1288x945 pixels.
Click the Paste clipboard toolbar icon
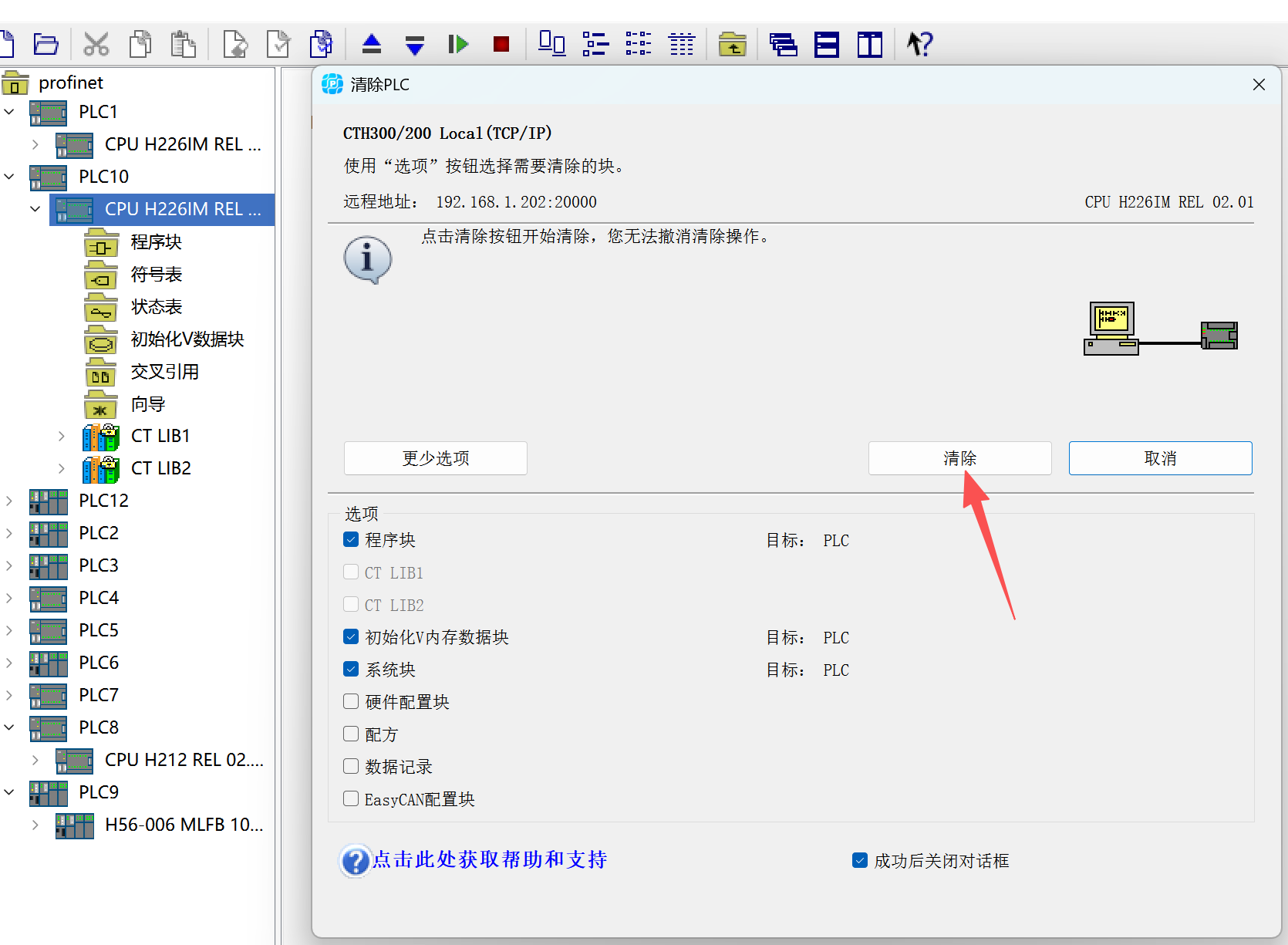183,44
